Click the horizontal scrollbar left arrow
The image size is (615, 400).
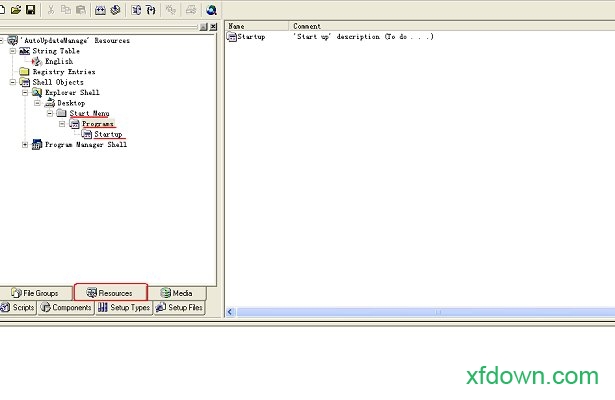231,312
